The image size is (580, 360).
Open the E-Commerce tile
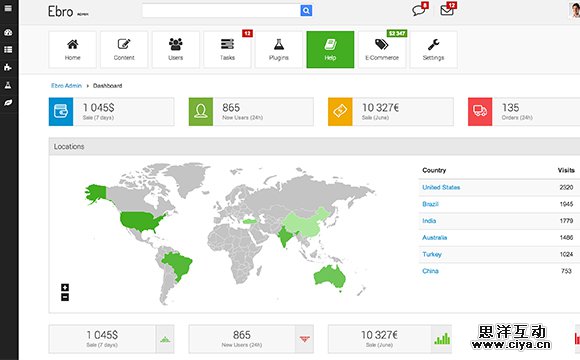(x=382, y=50)
